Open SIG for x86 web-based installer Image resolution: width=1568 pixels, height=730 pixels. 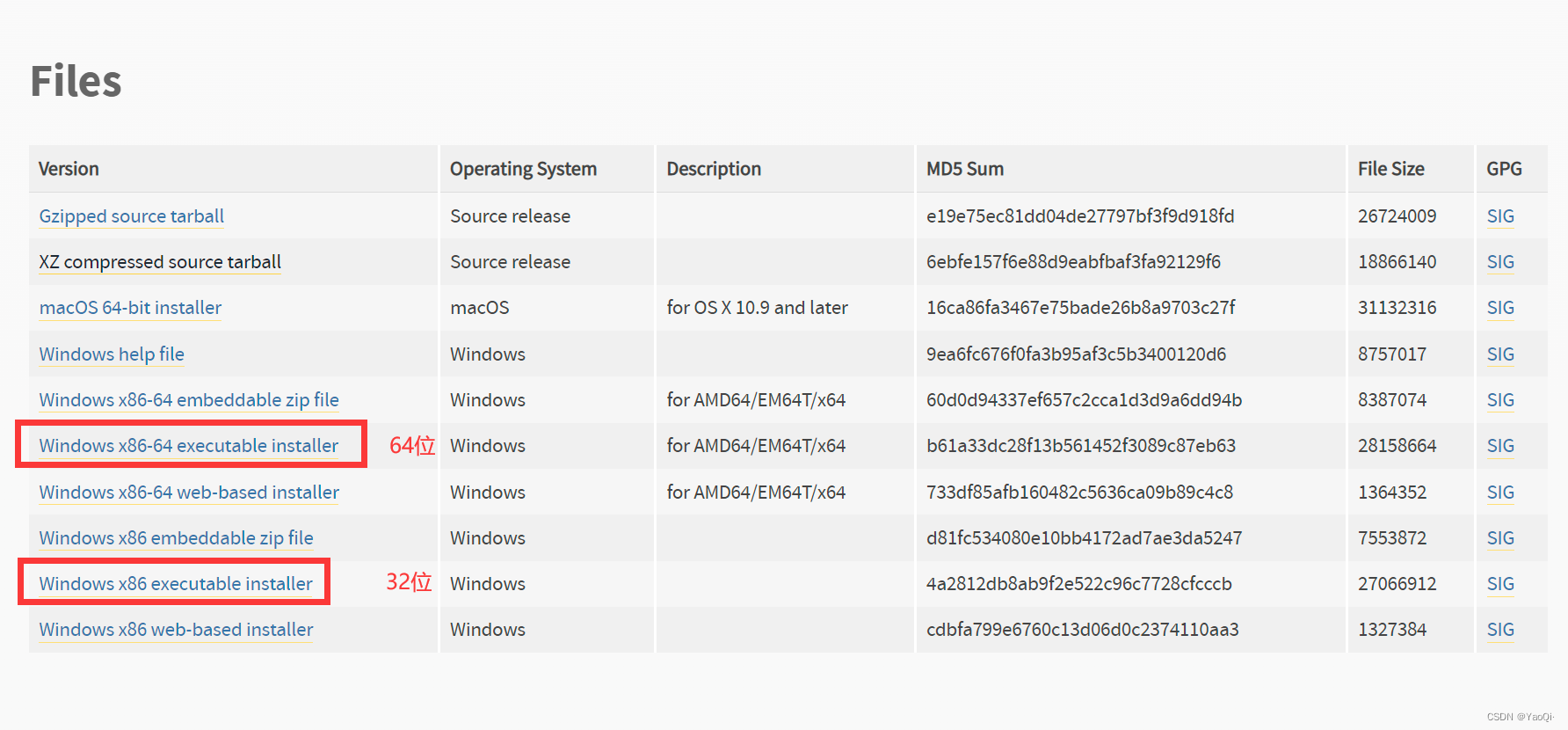(1500, 630)
